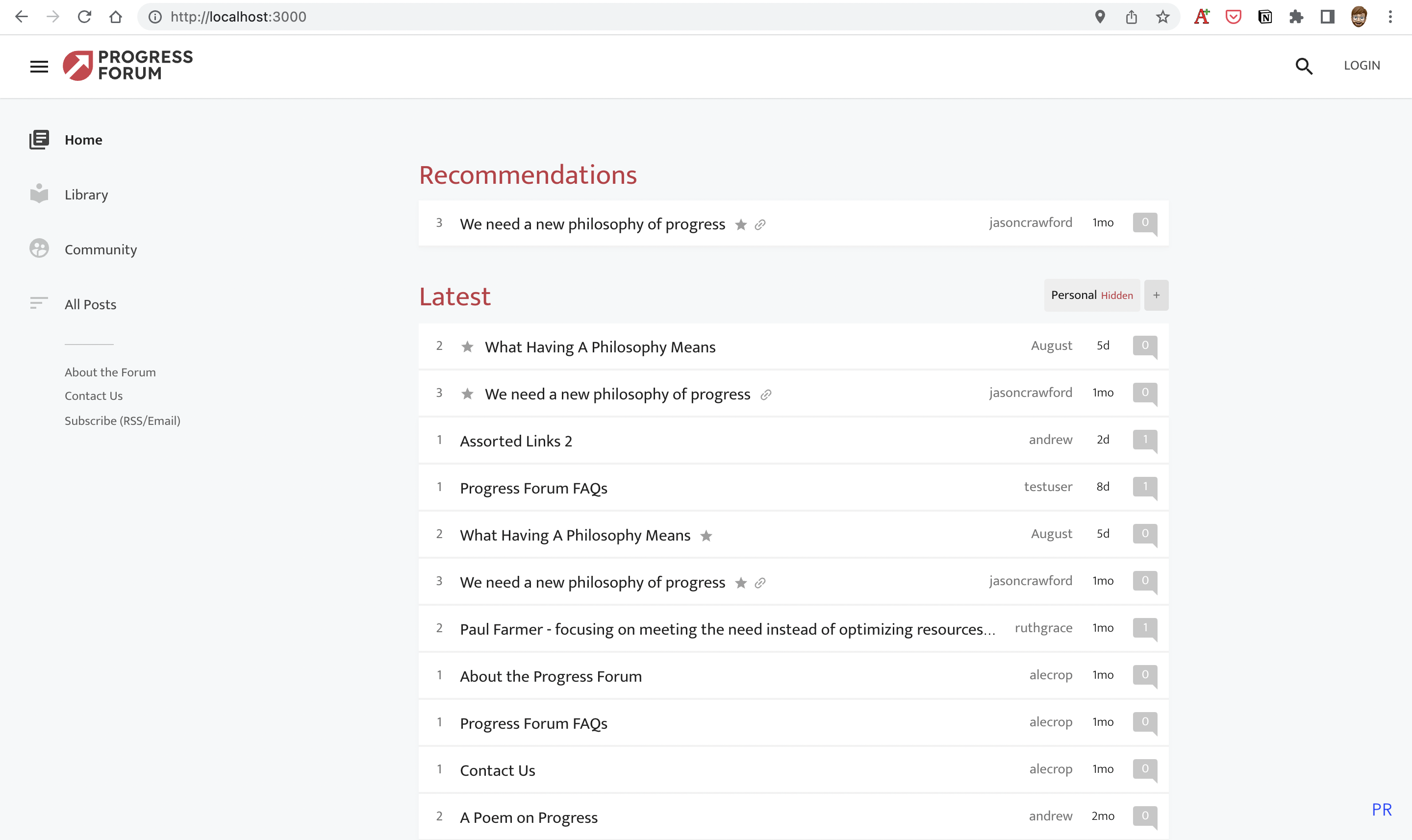
Task: Open the browser profile avatar menu
Action: pos(1358,17)
